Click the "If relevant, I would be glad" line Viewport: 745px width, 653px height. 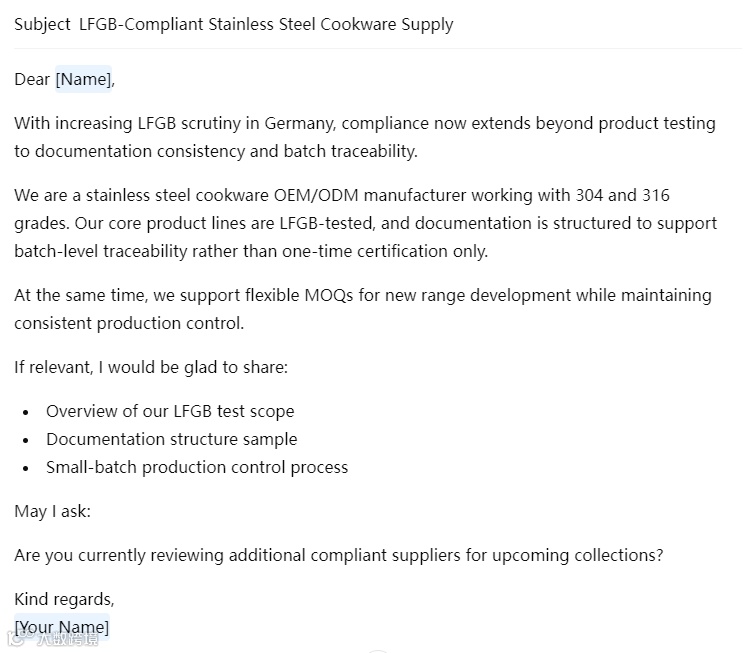[x=151, y=367]
